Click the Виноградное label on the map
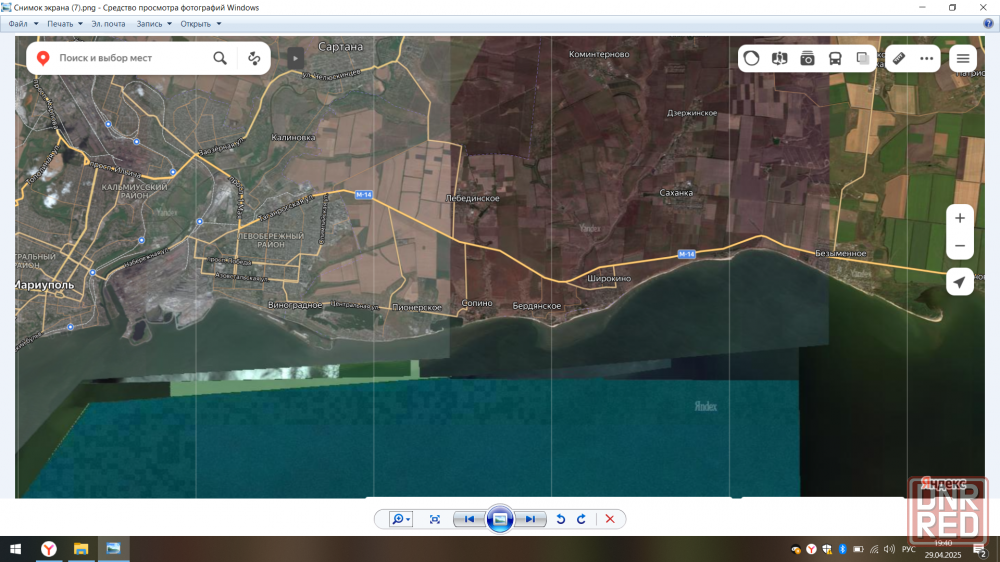The width and height of the screenshot is (1000, 562). tap(295, 305)
